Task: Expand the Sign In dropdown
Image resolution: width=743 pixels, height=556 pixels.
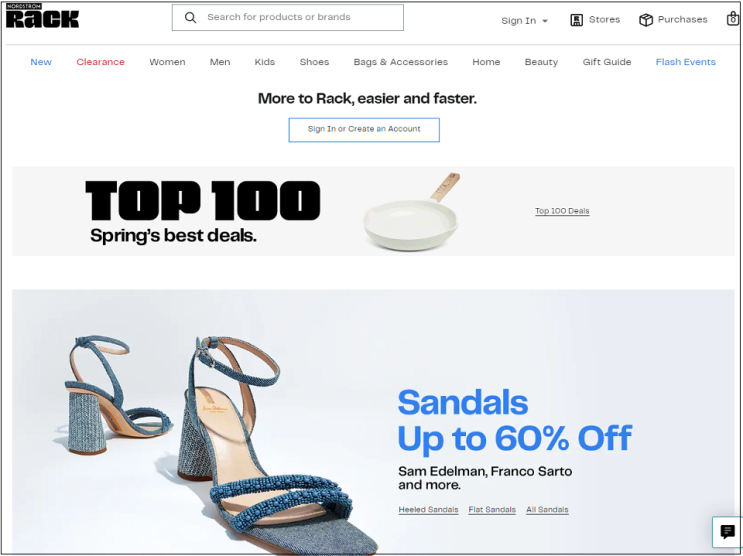Action: 524,21
